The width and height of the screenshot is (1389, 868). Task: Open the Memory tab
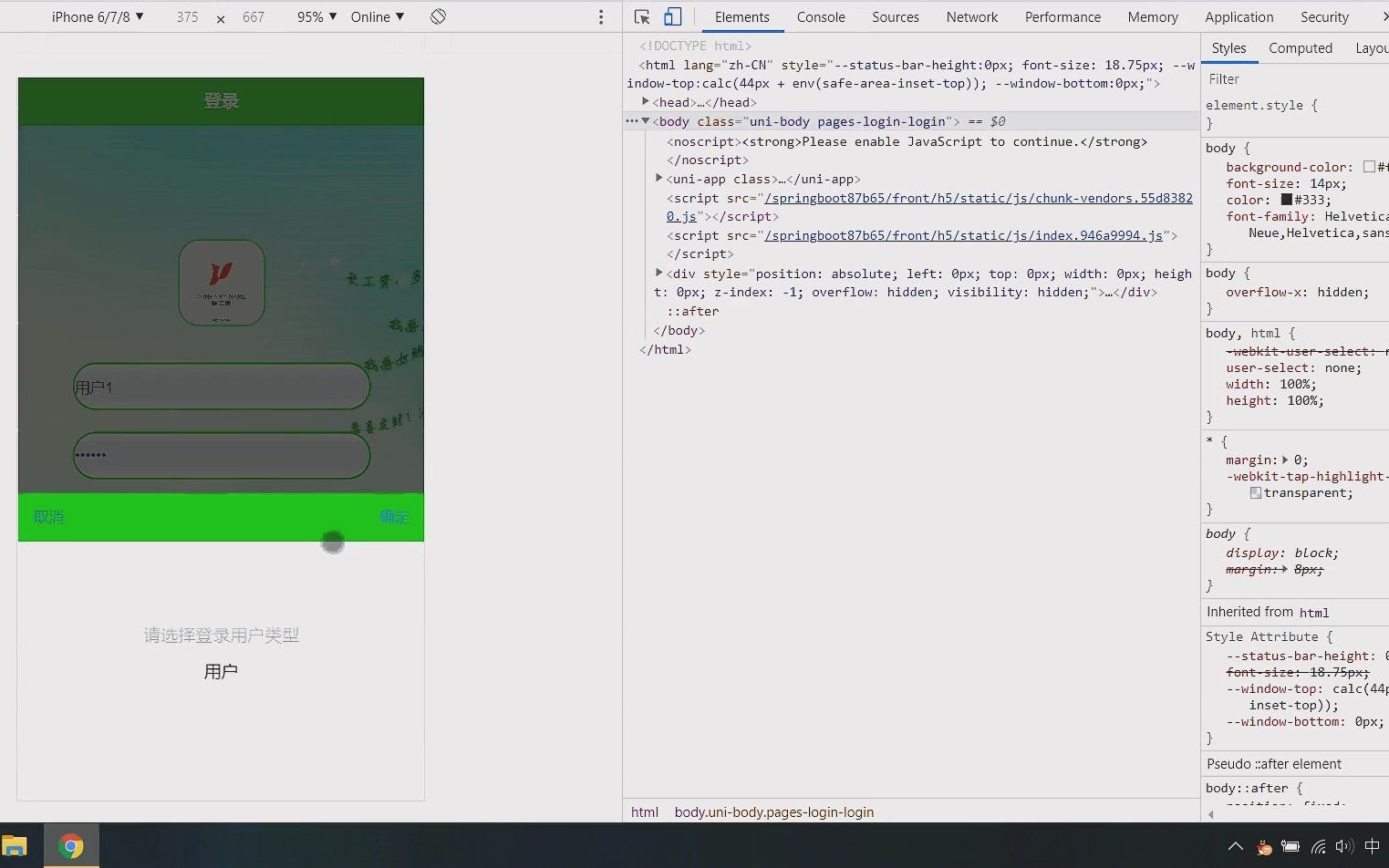pos(1153,16)
